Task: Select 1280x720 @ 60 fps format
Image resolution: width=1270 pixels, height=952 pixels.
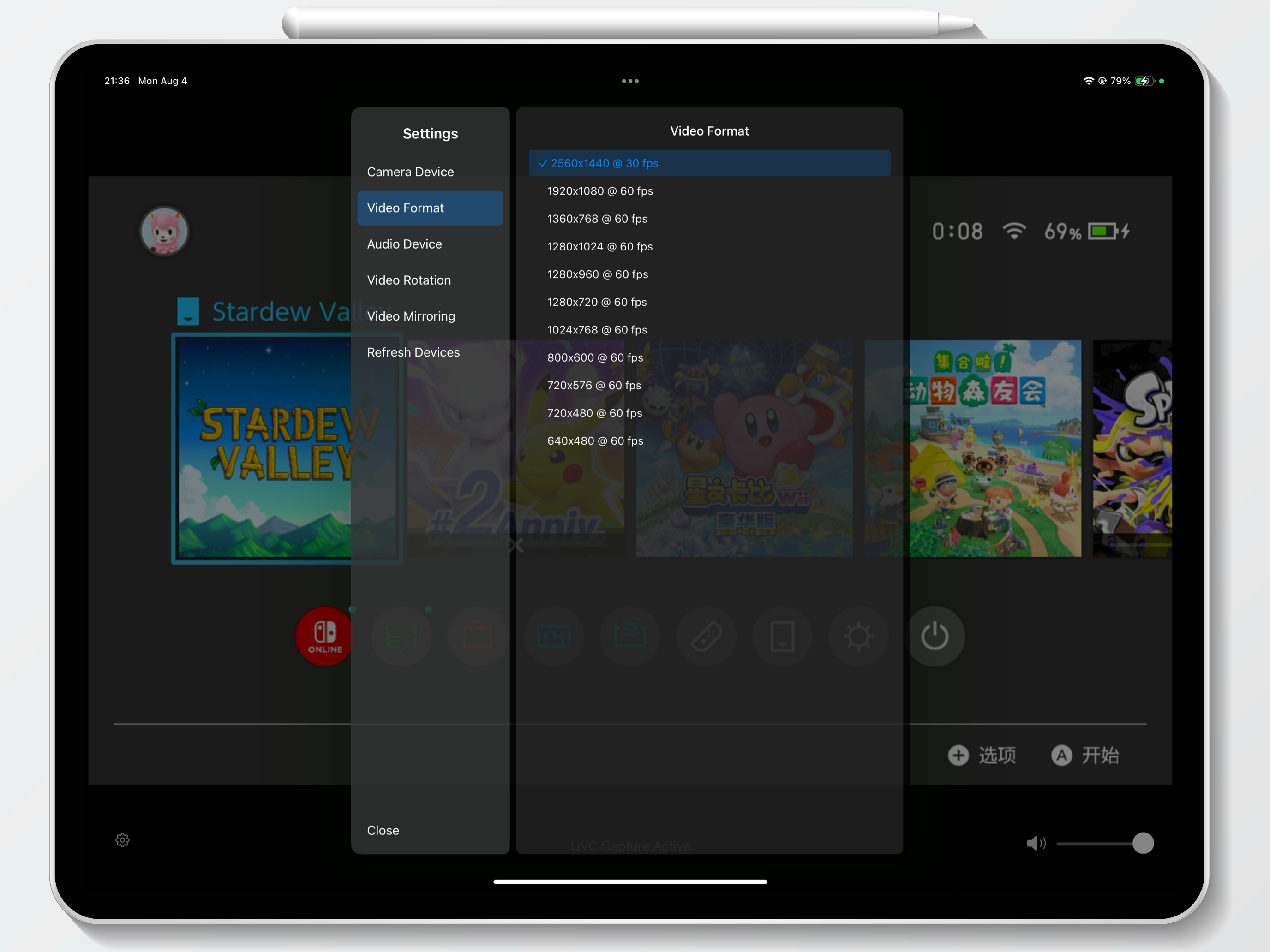Action: click(709, 302)
